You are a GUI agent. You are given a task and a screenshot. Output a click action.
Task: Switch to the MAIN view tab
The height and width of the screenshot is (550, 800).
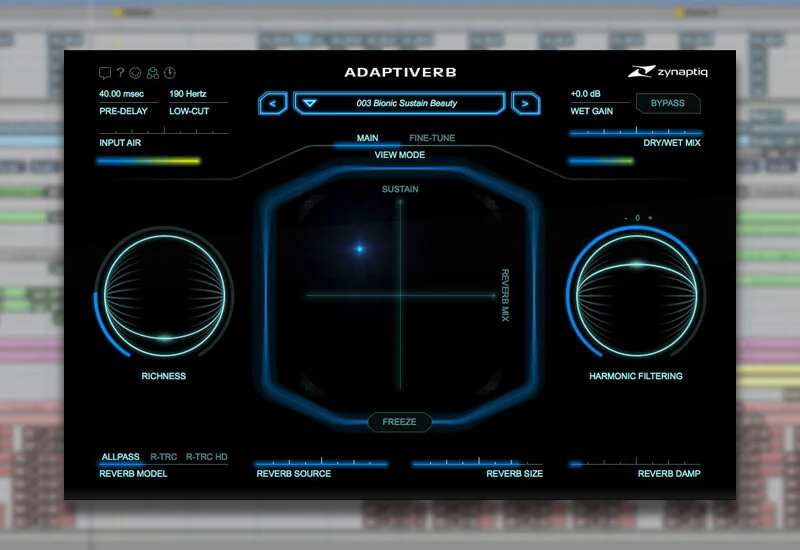[x=367, y=138]
